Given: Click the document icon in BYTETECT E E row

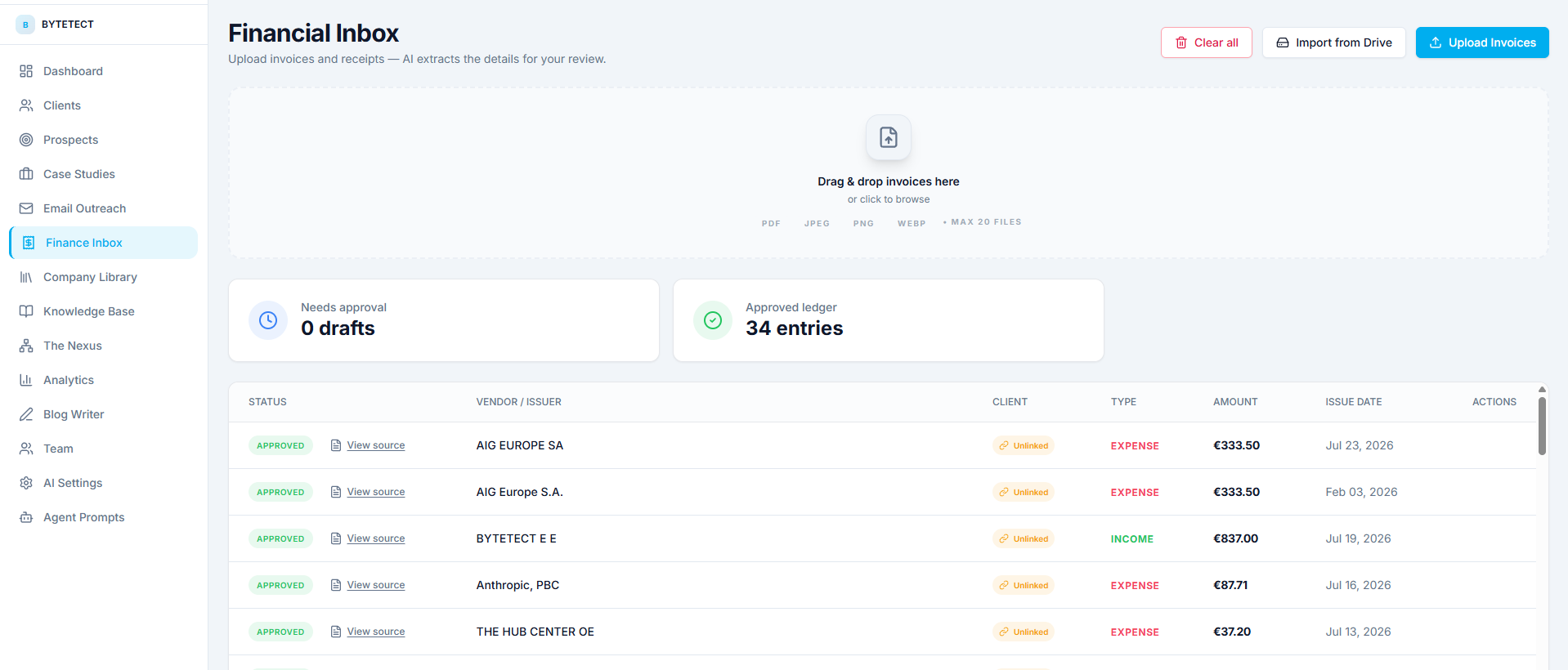Looking at the screenshot, I should 336,538.
